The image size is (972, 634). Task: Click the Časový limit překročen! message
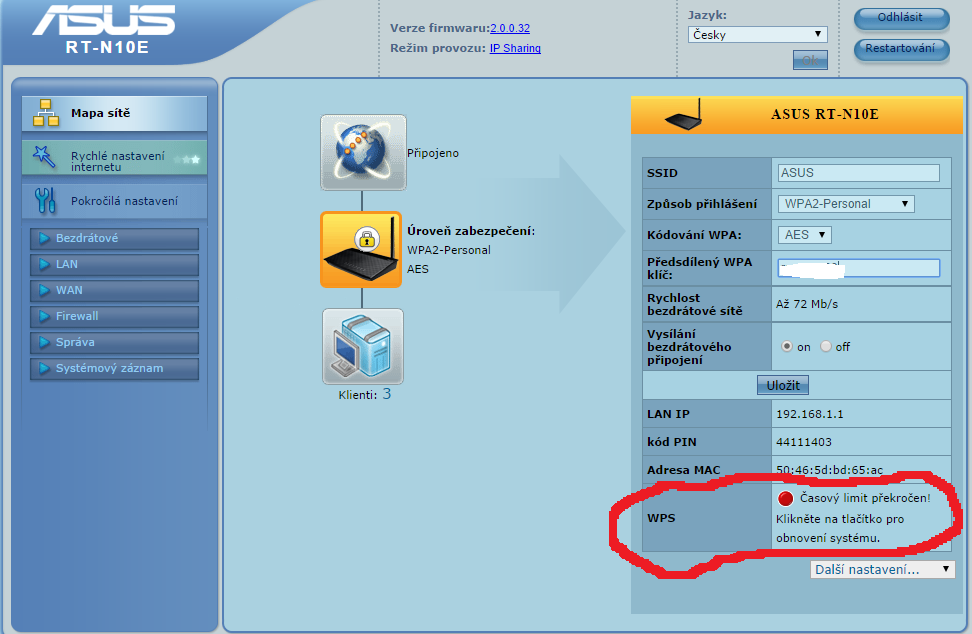865,498
